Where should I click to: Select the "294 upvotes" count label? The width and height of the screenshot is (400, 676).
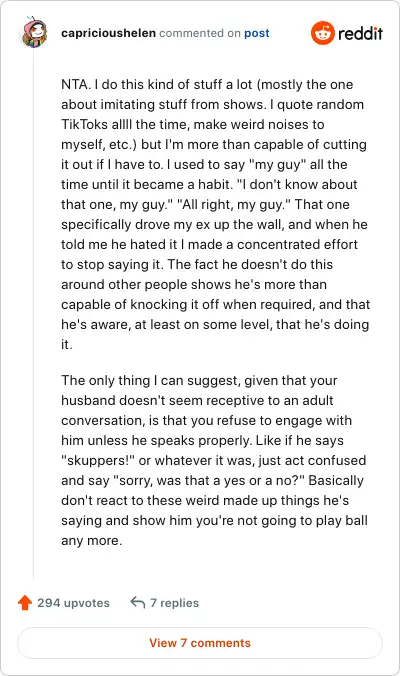point(73,603)
